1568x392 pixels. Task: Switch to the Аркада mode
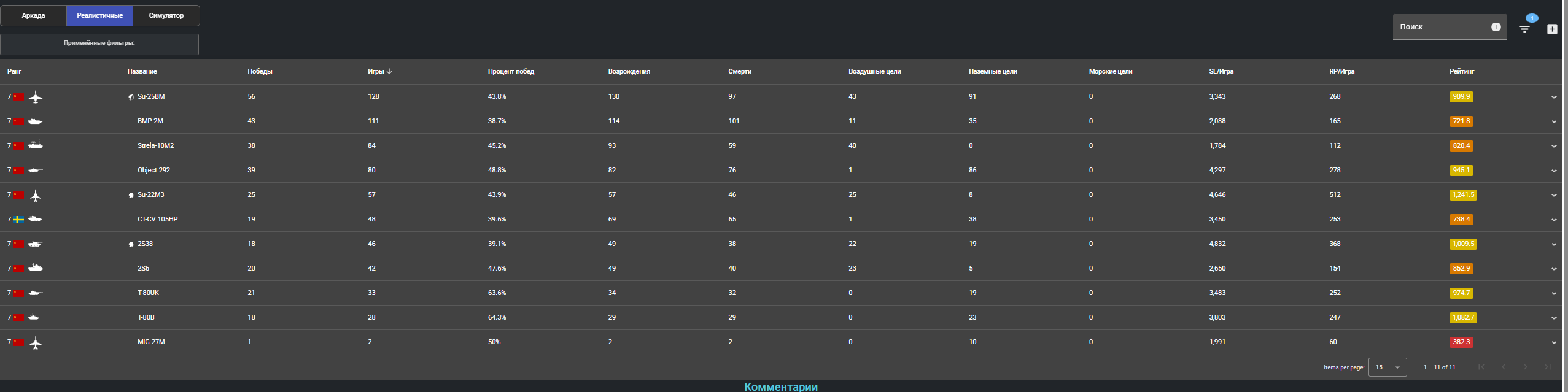tap(34, 16)
